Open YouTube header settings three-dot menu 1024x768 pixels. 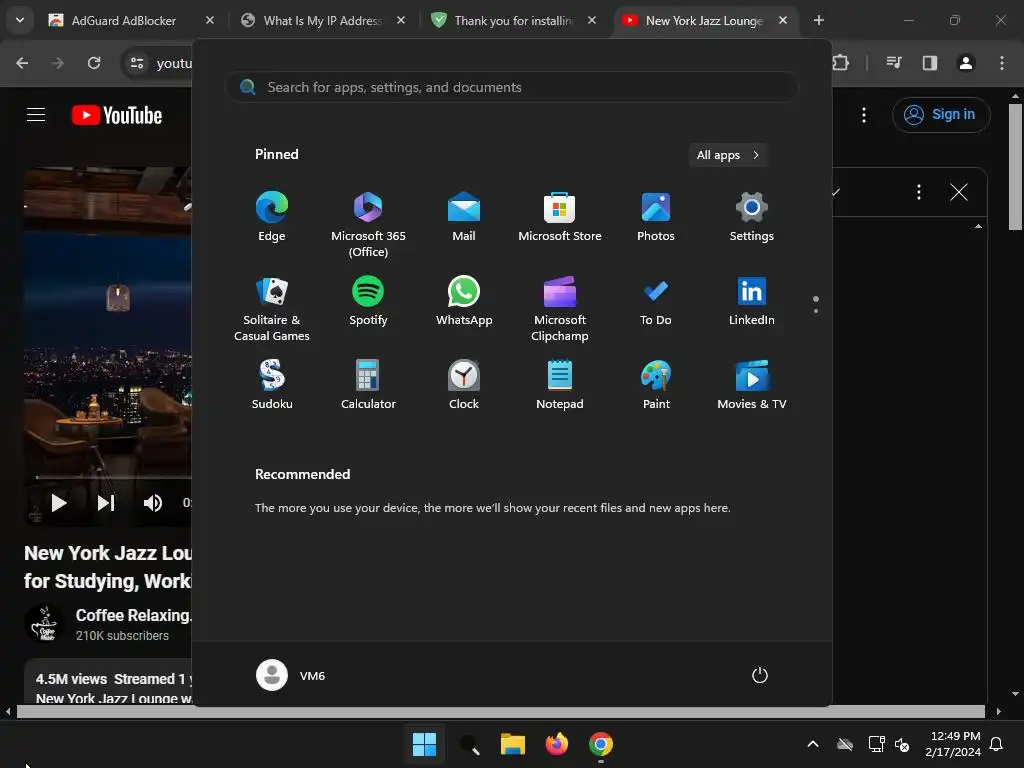(x=864, y=115)
